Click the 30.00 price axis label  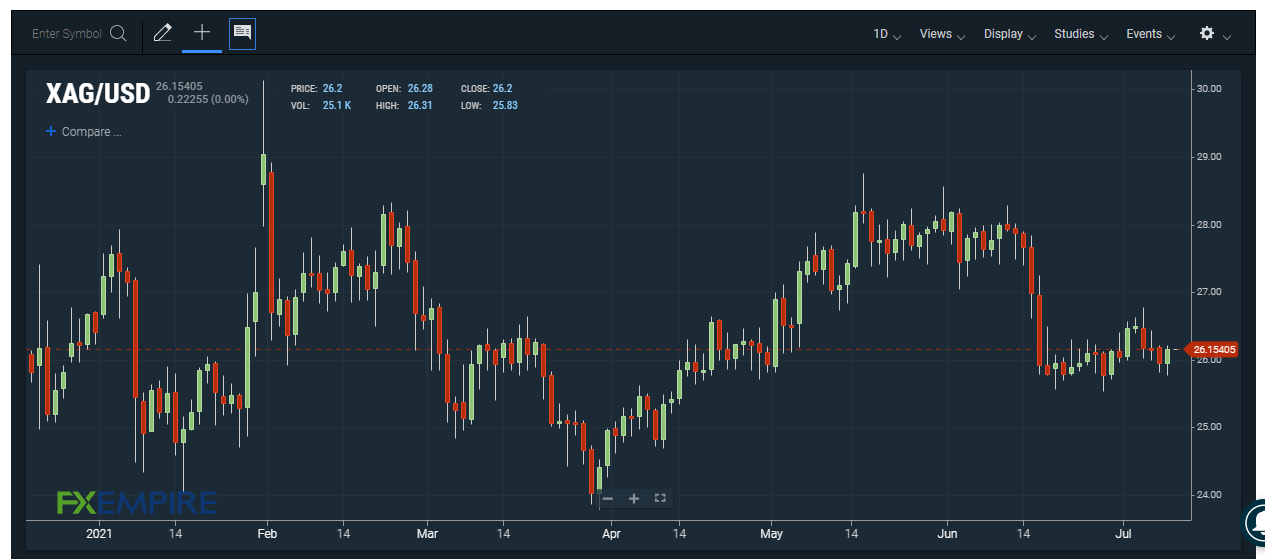pyautogui.click(x=1208, y=89)
